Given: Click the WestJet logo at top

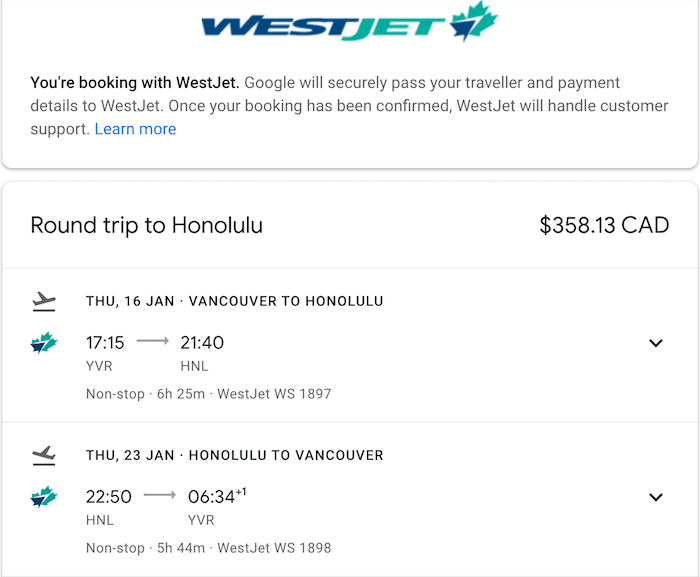Looking at the screenshot, I should 350,22.
